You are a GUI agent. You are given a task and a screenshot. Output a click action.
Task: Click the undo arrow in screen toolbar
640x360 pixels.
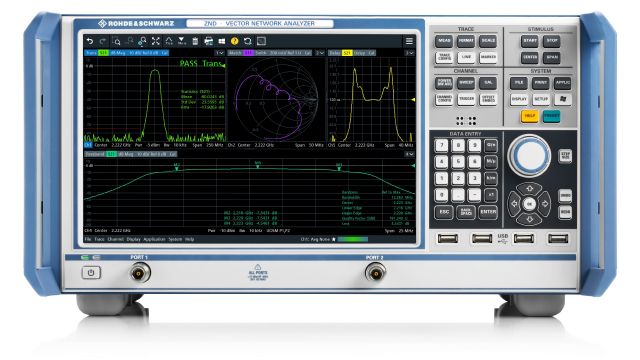click(x=90, y=41)
